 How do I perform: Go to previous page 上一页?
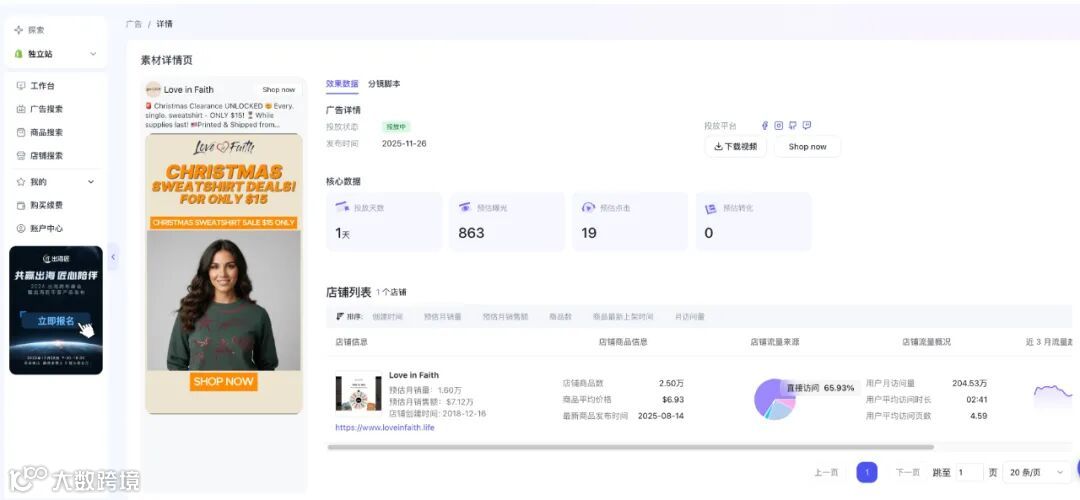(826, 472)
